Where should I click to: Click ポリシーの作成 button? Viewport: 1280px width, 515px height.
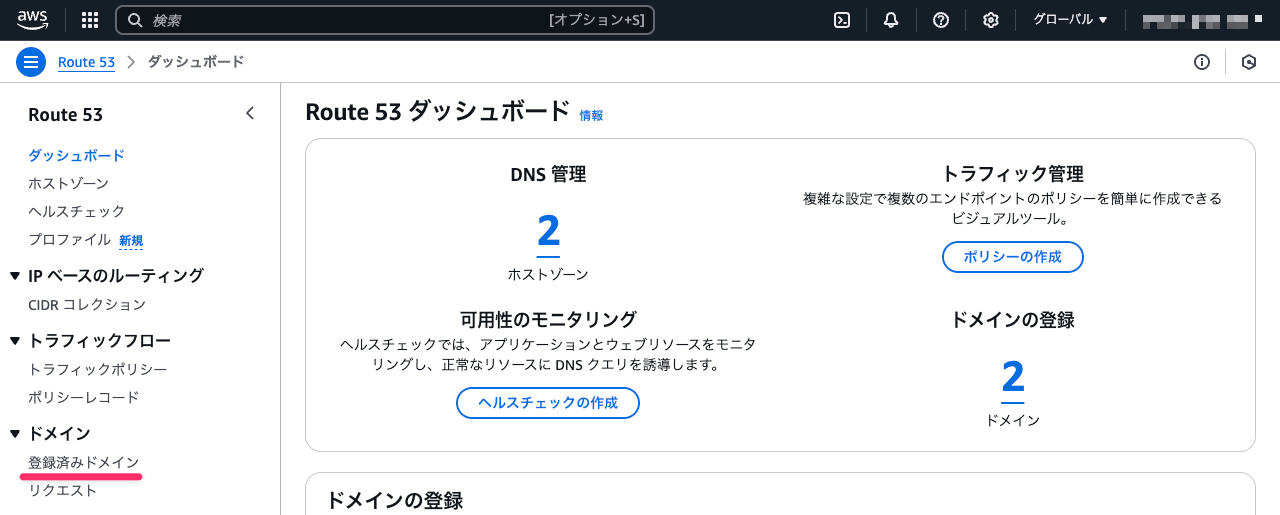[1013, 257]
